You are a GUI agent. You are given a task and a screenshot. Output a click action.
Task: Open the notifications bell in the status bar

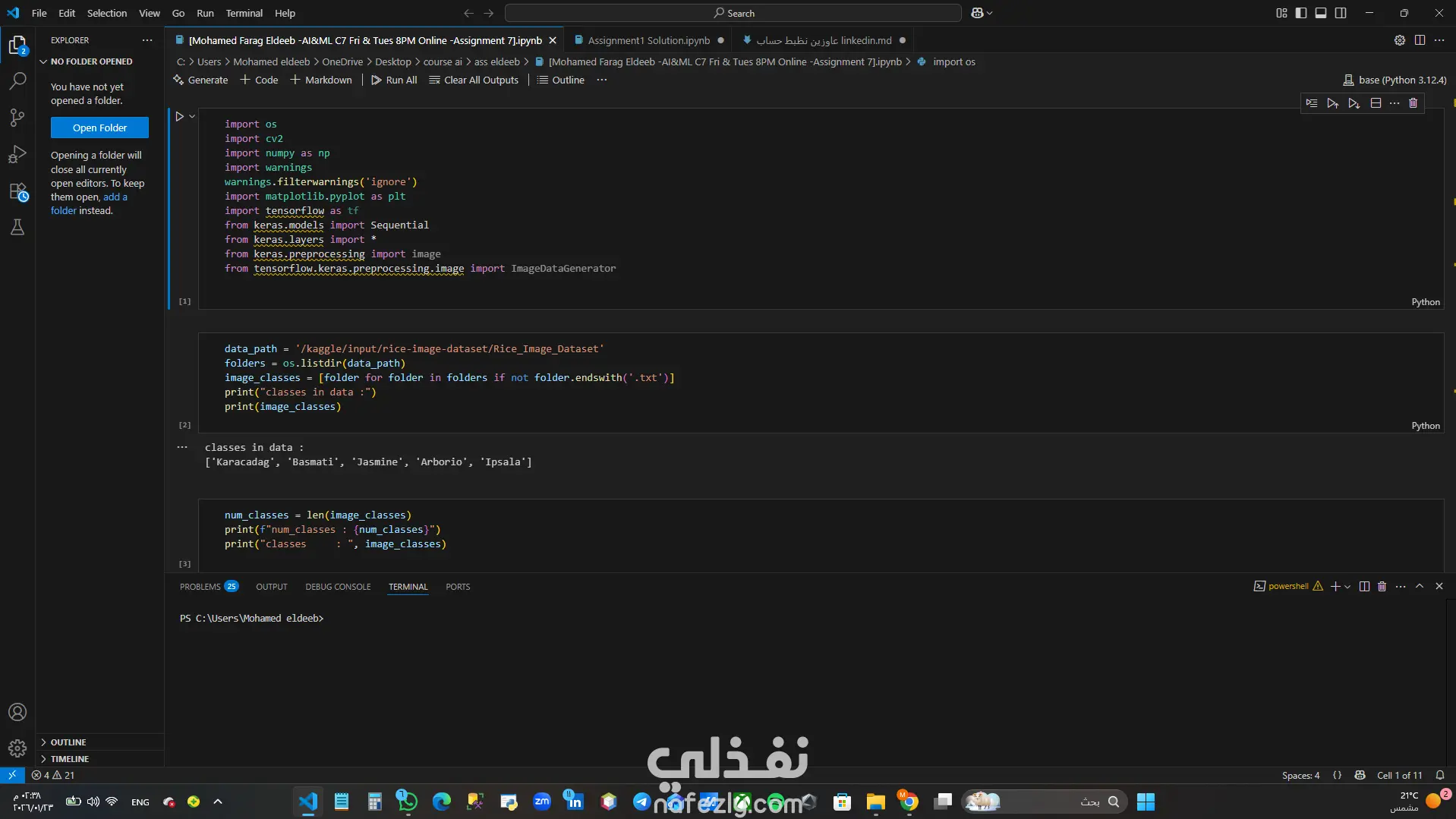click(1440, 775)
